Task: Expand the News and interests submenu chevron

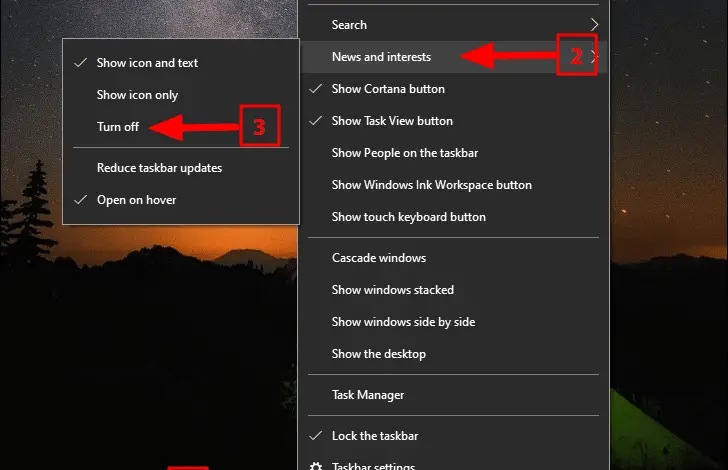Action: click(x=594, y=57)
